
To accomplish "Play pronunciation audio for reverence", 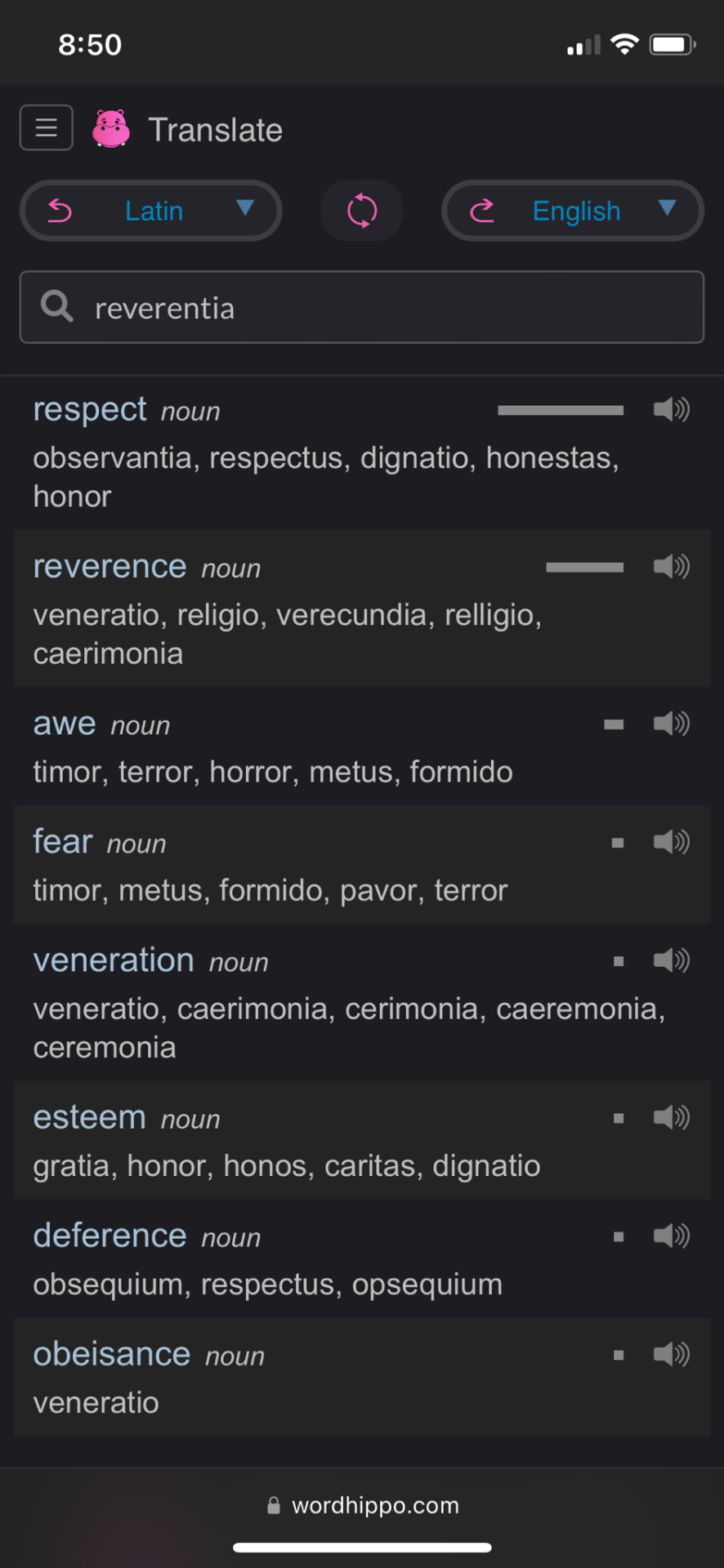I will click(x=672, y=566).
